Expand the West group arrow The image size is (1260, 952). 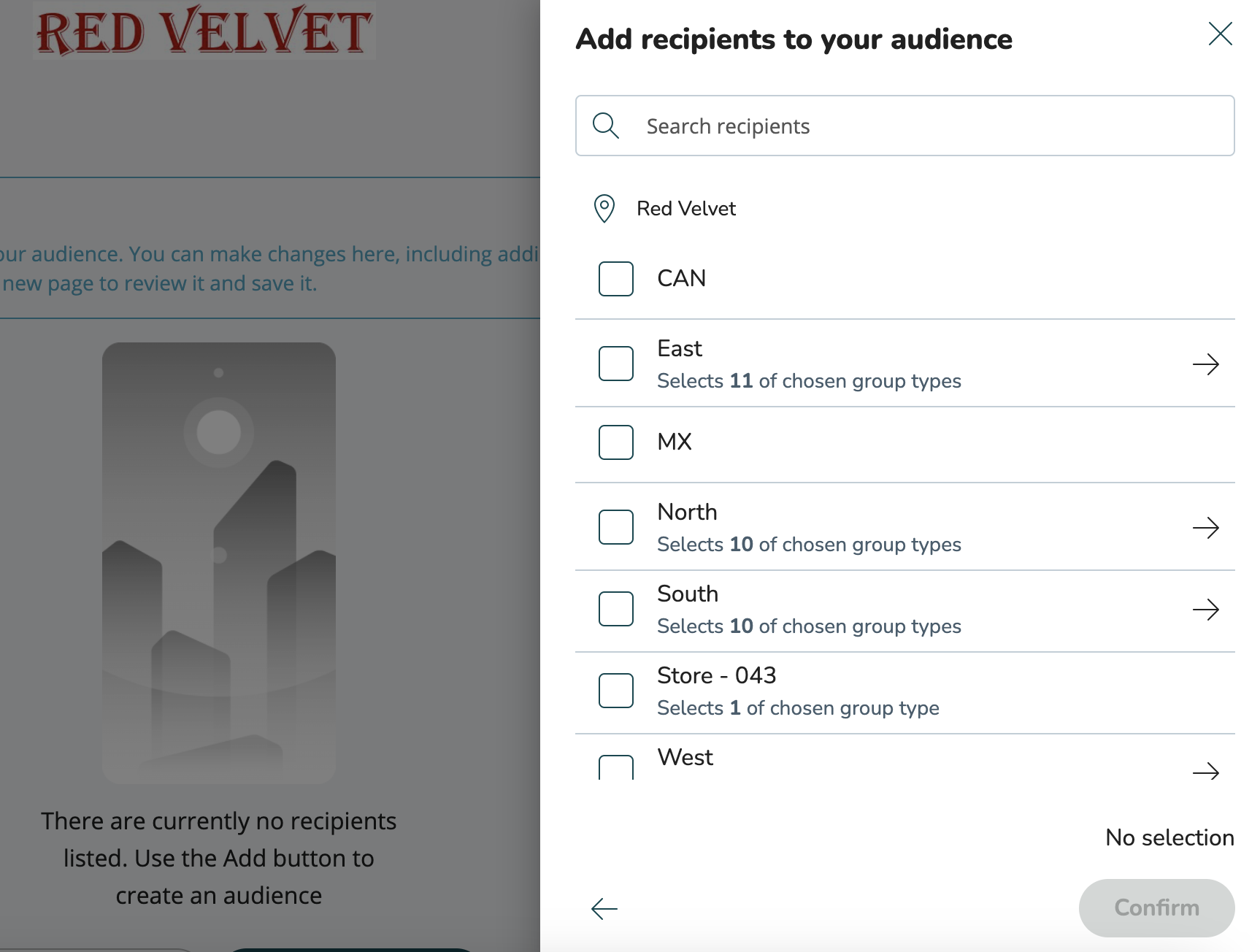tap(1206, 771)
